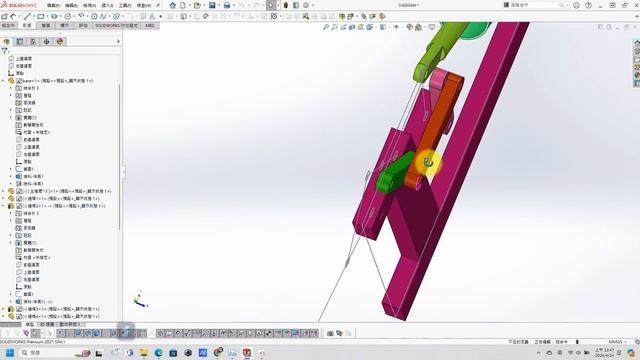The height and width of the screenshot is (360, 640).
Task: Expand the last component row in the tree
Action: 3,316
